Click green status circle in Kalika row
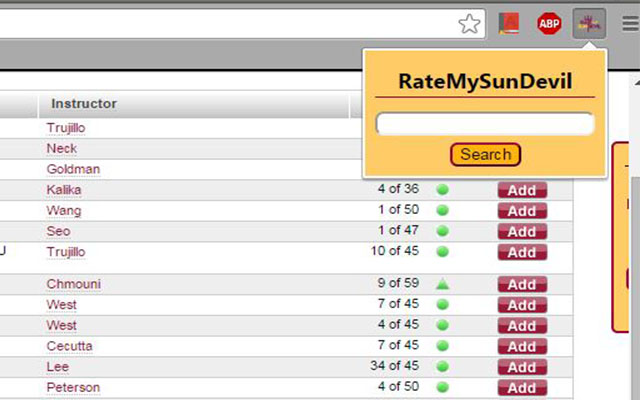This screenshot has width=640, height=400. (x=442, y=190)
